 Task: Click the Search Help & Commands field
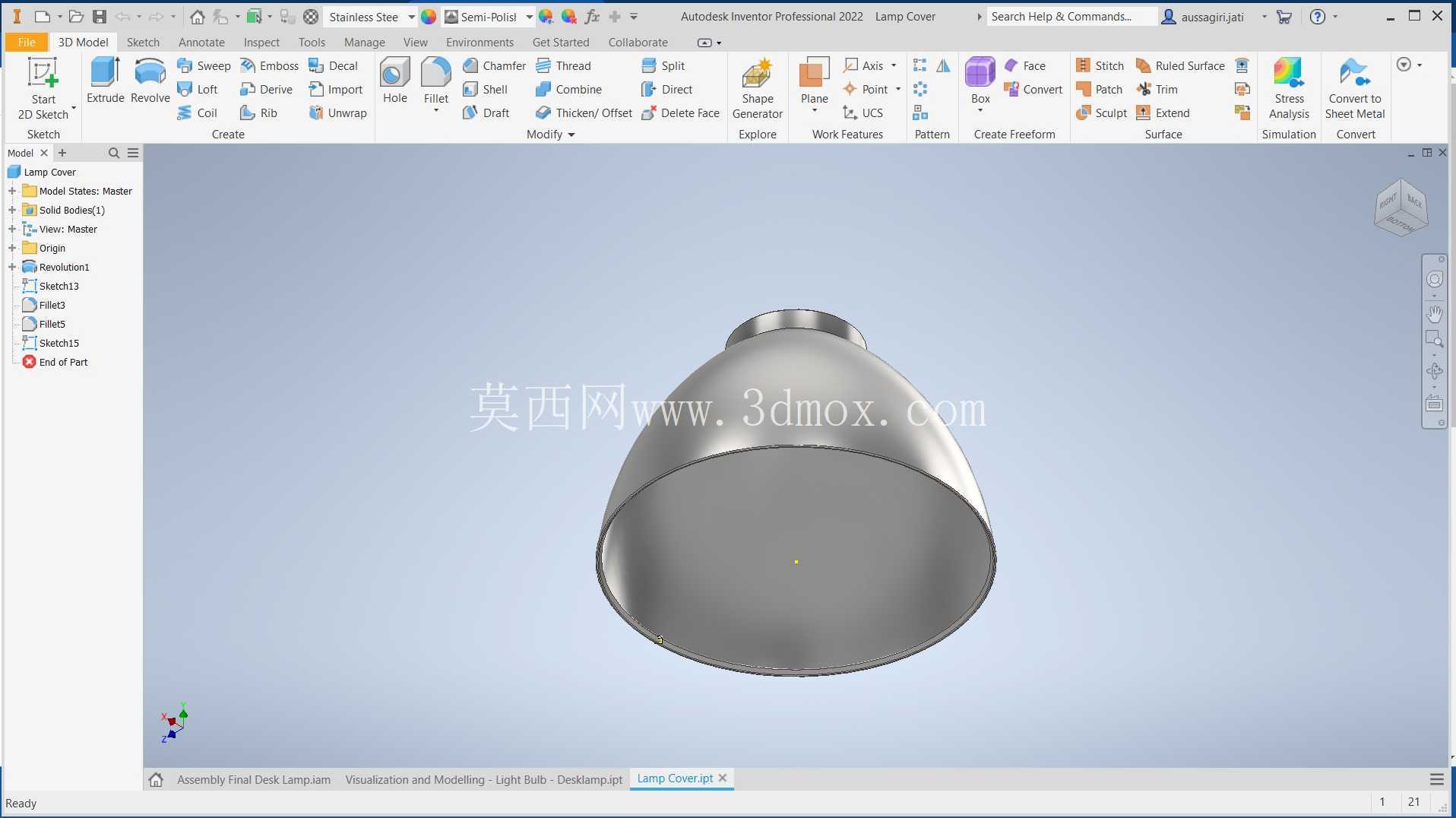[1071, 17]
